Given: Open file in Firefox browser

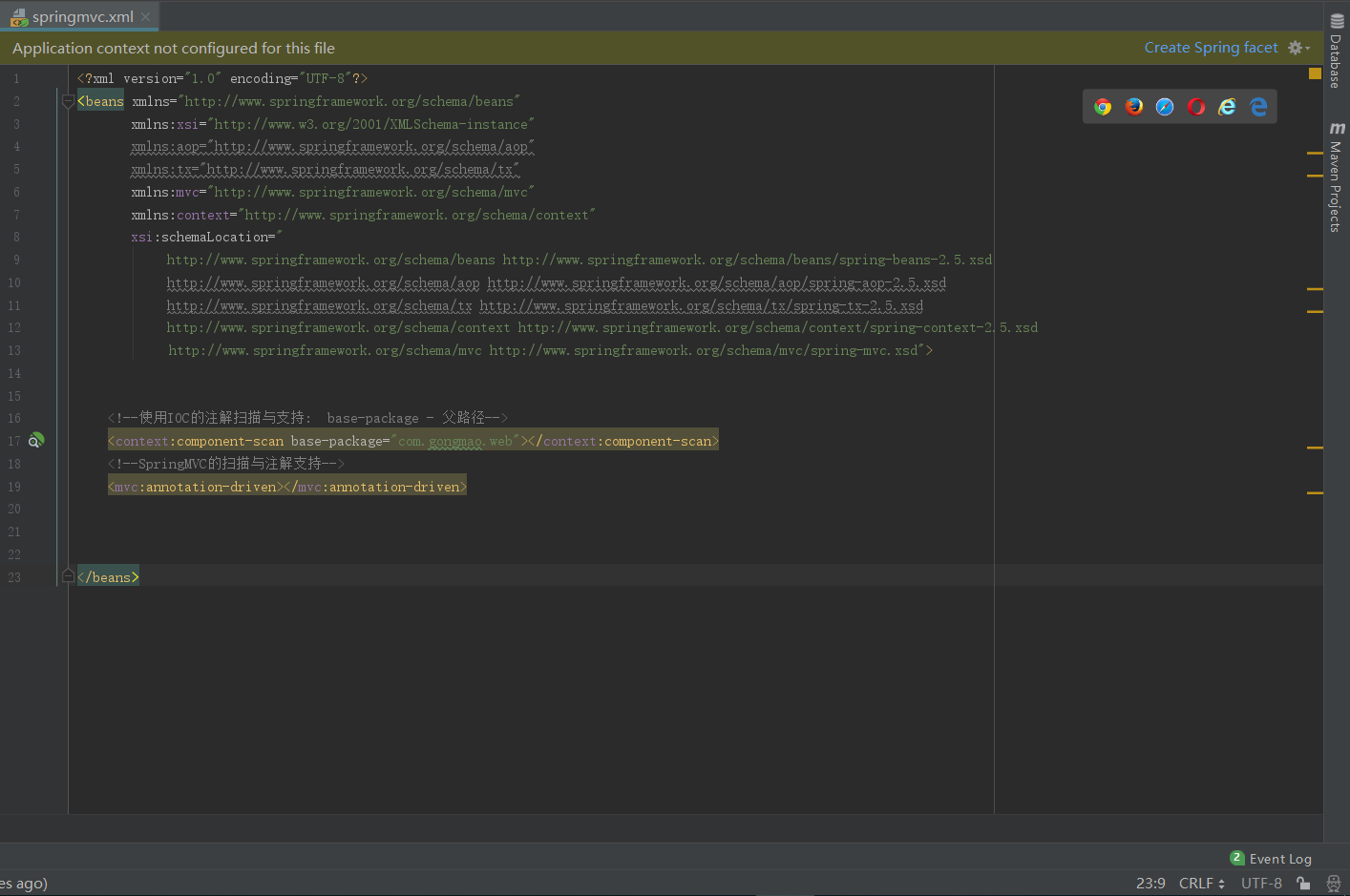Looking at the screenshot, I should [x=1134, y=107].
